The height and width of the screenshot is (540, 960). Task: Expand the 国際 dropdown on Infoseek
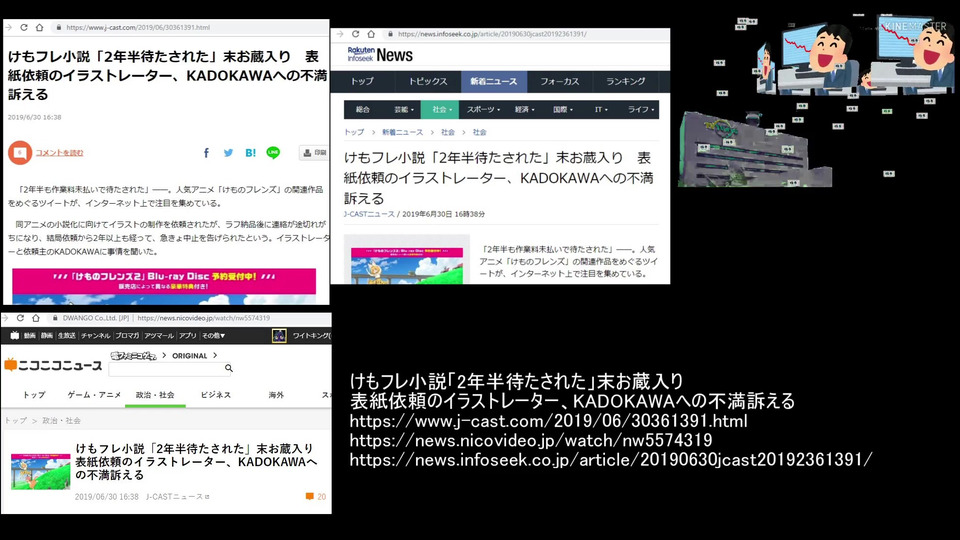pos(563,110)
